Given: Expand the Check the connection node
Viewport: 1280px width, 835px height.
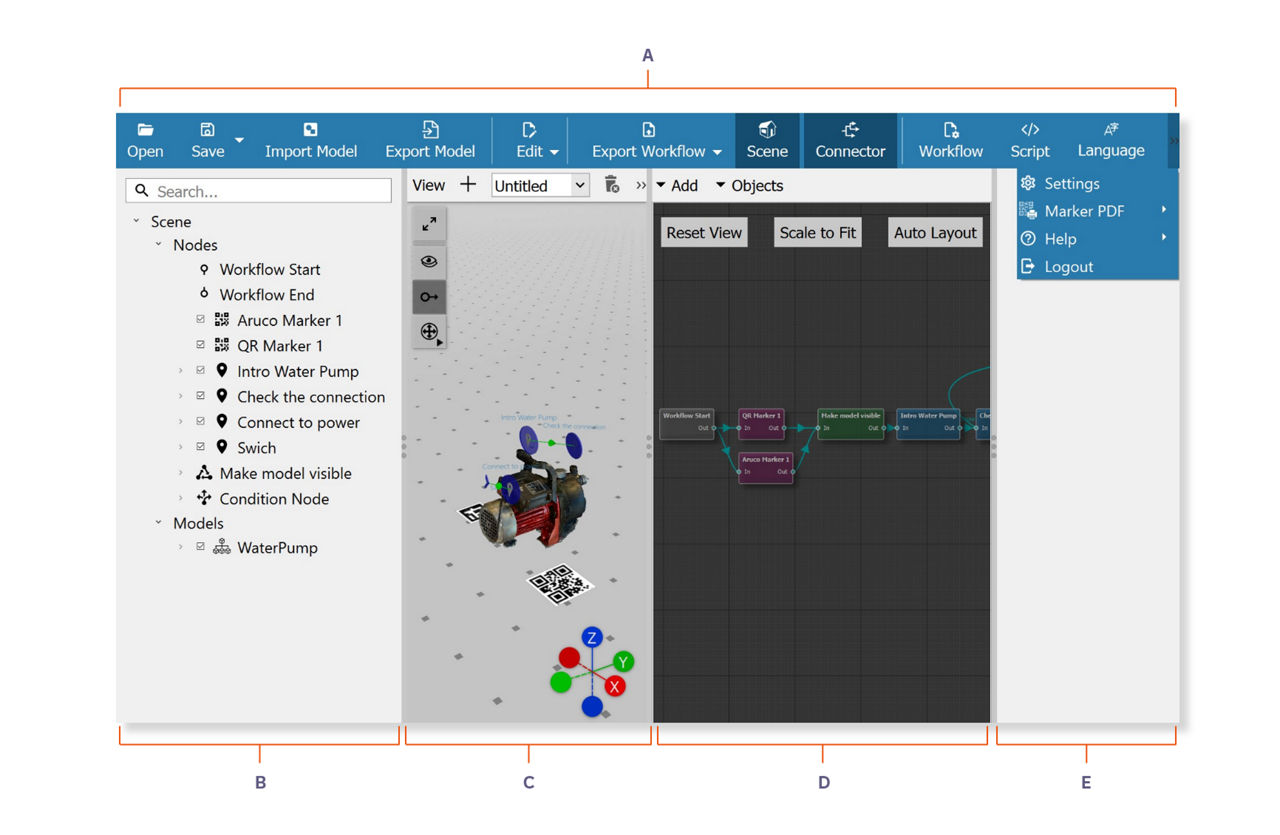Looking at the screenshot, I should pos(181,396).
